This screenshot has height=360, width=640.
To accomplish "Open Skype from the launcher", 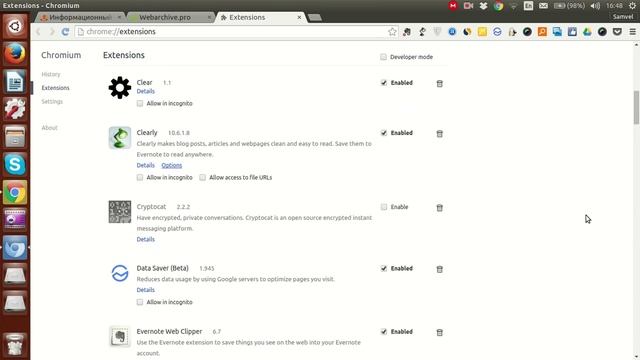I will [15, 164].
